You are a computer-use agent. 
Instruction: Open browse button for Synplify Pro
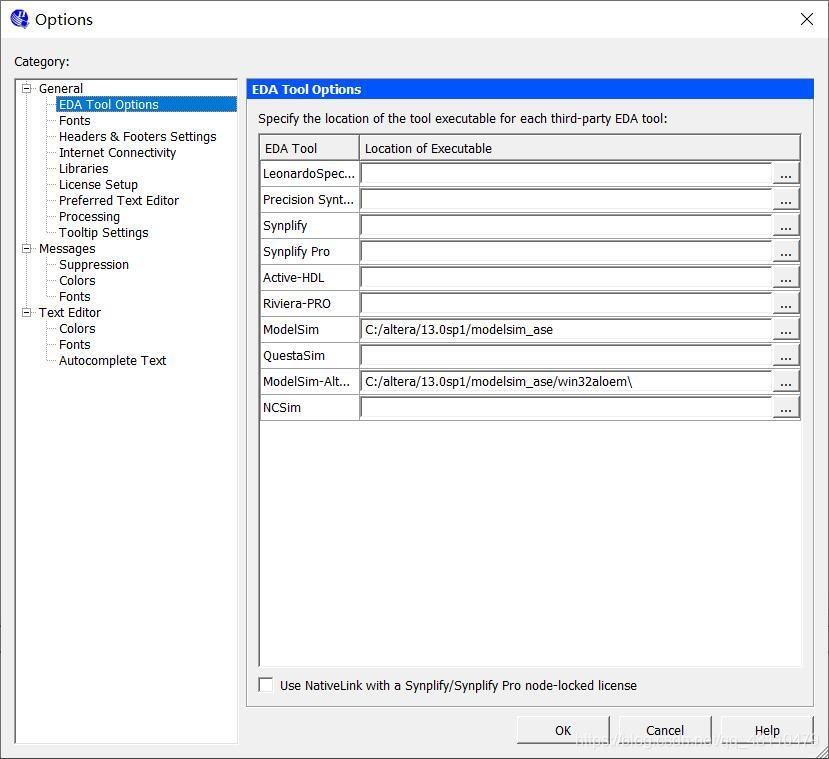click(x=786, y=251)
